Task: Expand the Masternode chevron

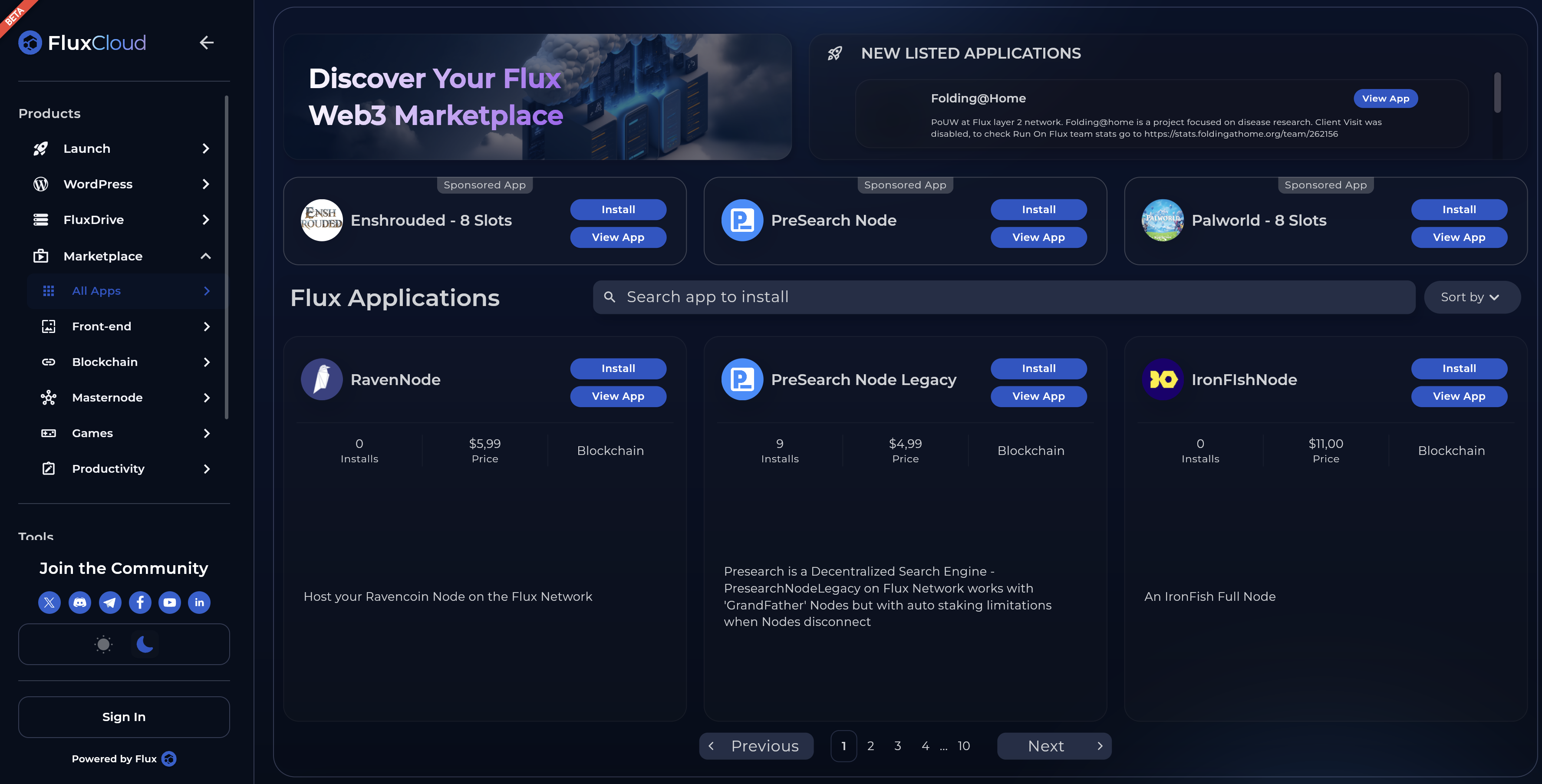Action: pyautogui.click(x=207, y=397)
